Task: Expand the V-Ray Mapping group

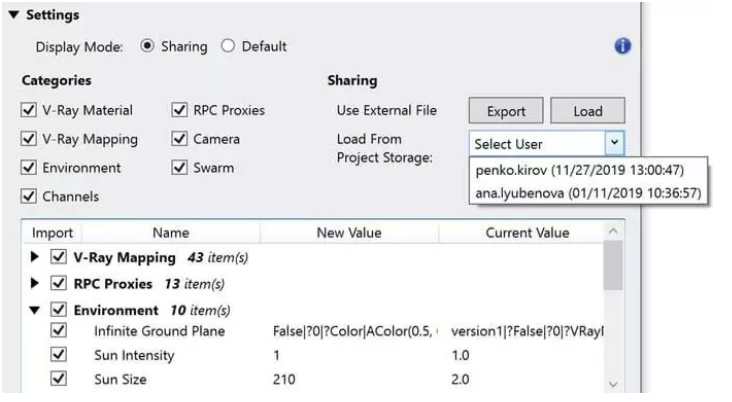Action: pos(37,258)
